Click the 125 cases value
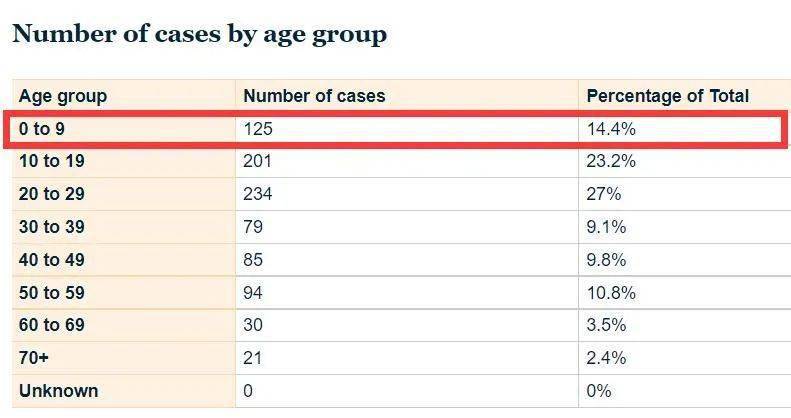Image resolution: width=791 pixels, height=418 pixels. pyautogui.click(x=258, y=129)
